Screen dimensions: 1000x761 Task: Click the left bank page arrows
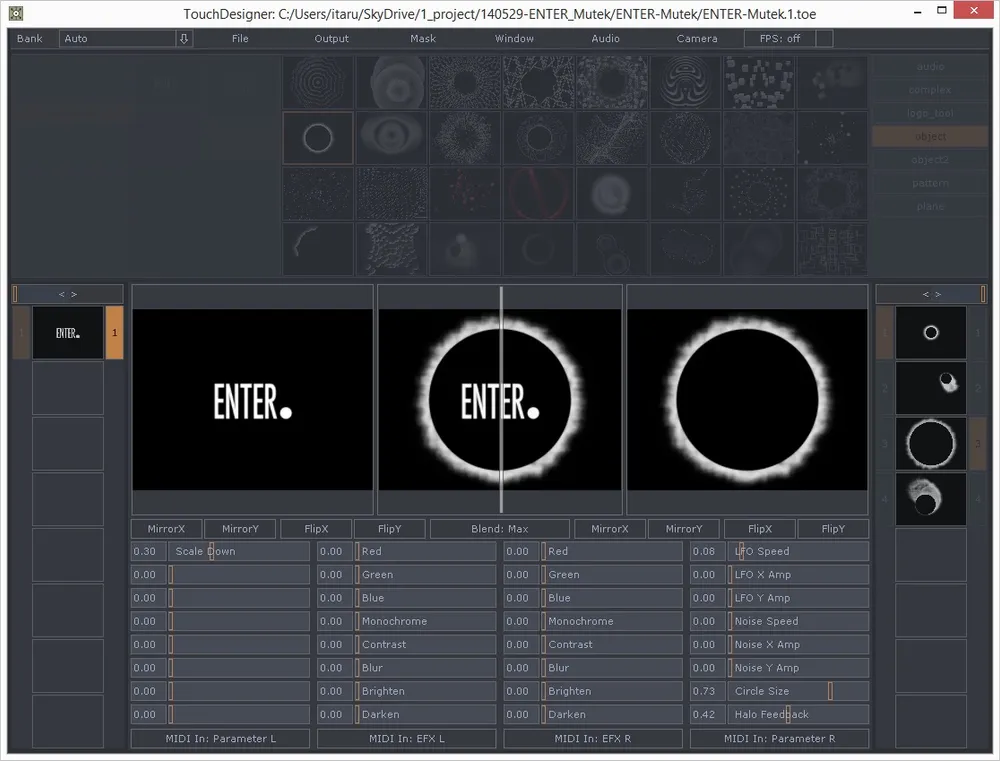[x=68, y=294]
